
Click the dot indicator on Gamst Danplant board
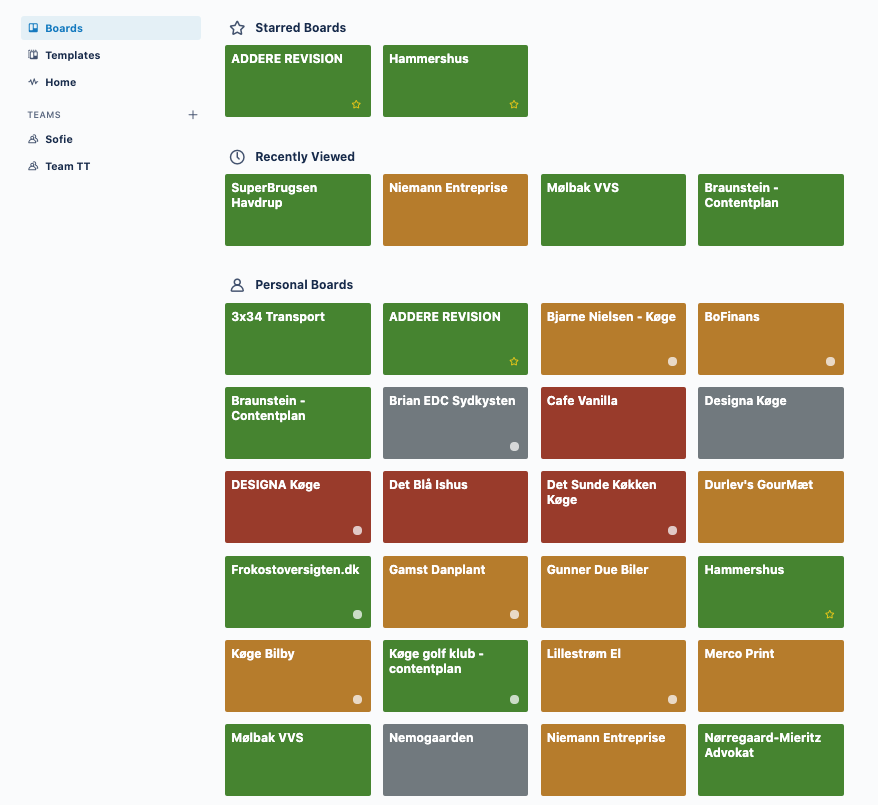(x=515, y=615)
